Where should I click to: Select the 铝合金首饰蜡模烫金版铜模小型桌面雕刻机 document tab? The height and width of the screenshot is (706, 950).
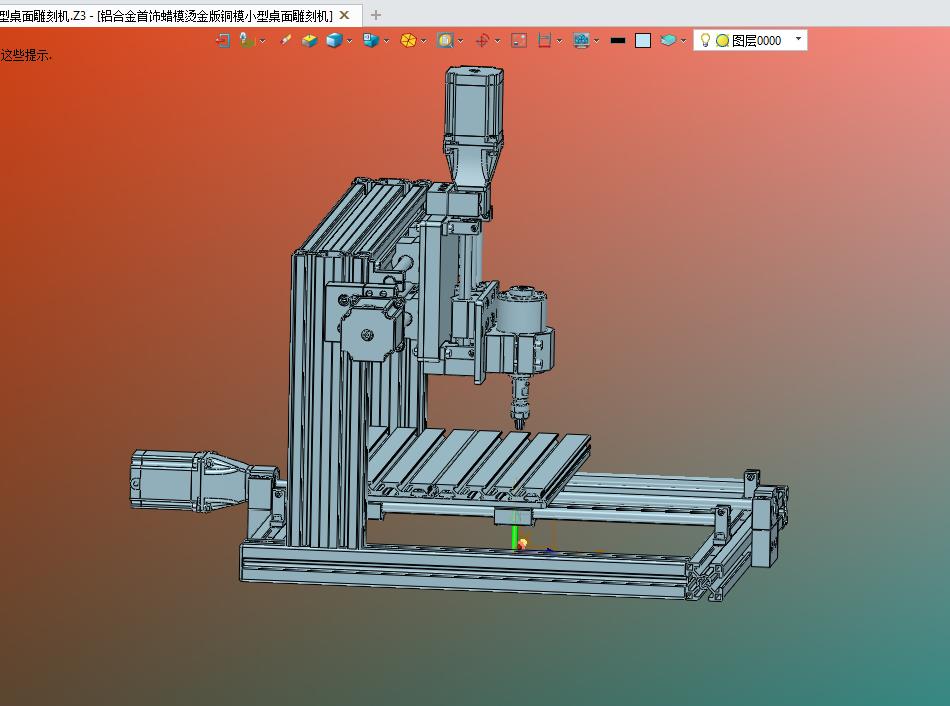[x=167, y=16]
